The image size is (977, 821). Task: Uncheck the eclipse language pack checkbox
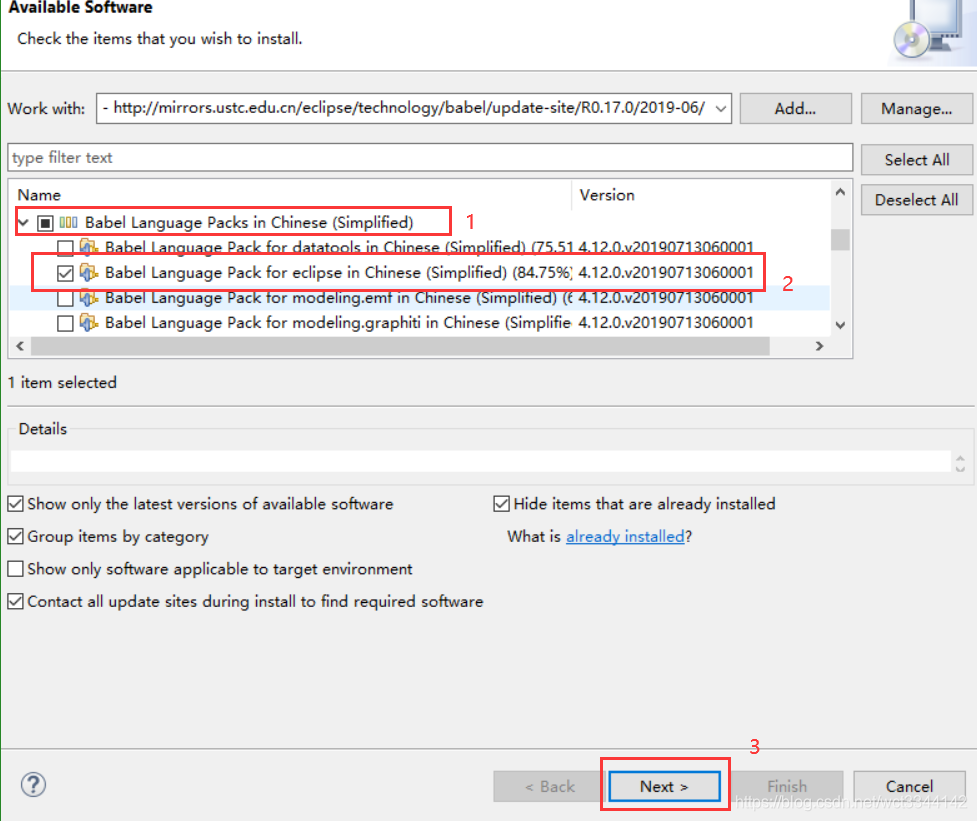65,273
